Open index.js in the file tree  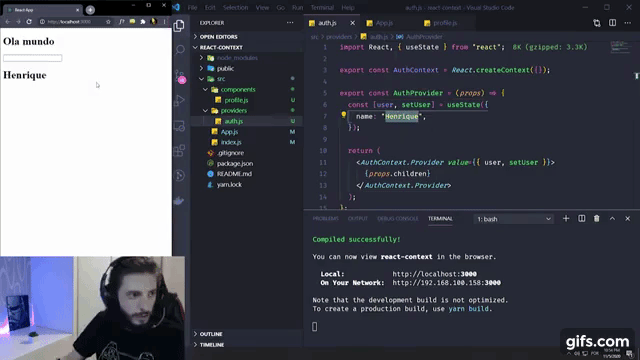247,142
